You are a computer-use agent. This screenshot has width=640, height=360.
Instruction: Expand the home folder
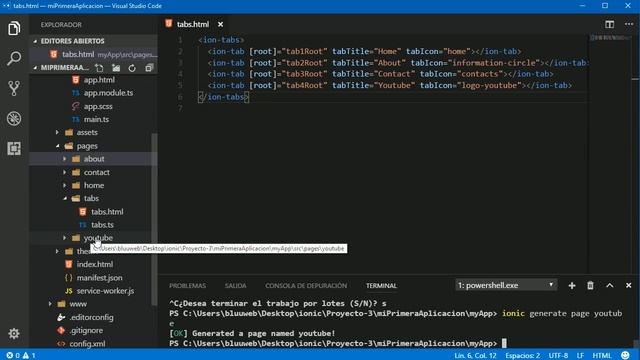pos(64,185)
